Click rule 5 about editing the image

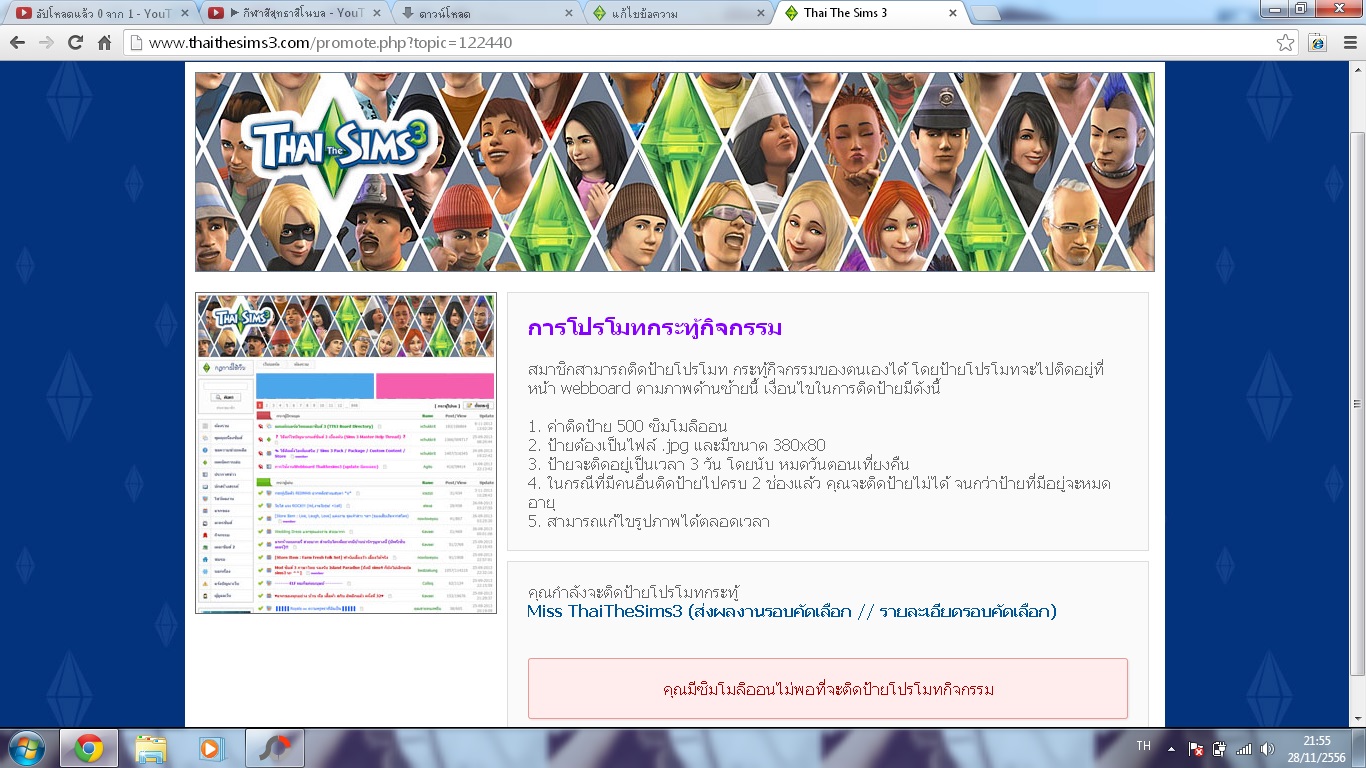click(648, 521)
